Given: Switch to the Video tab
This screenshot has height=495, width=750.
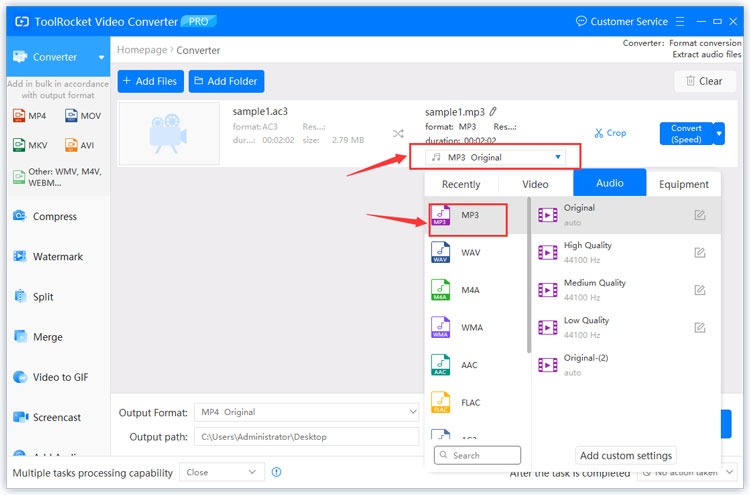Looking at the screenshot, I should point(535,184).
